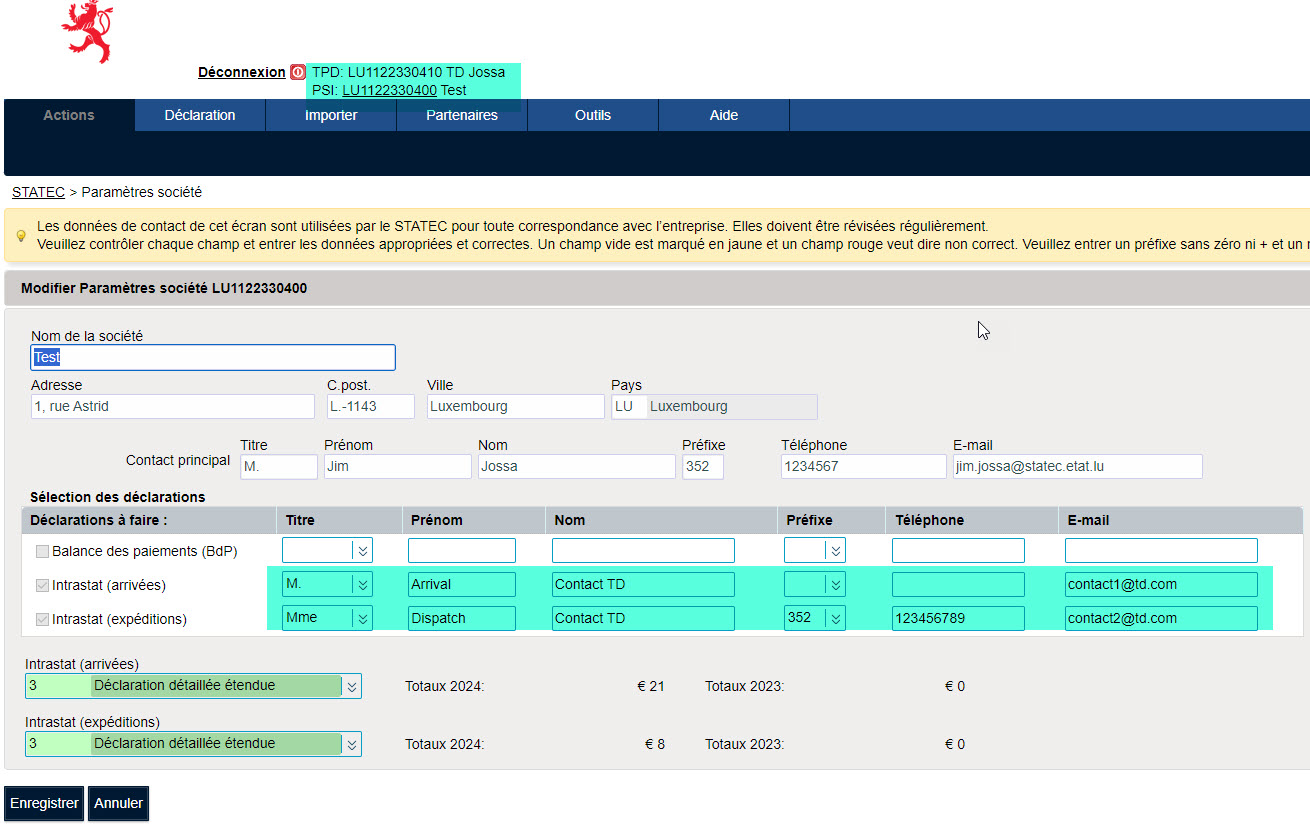Open the Importer menu
1310x833 pixels.
[x=331, y=115]
